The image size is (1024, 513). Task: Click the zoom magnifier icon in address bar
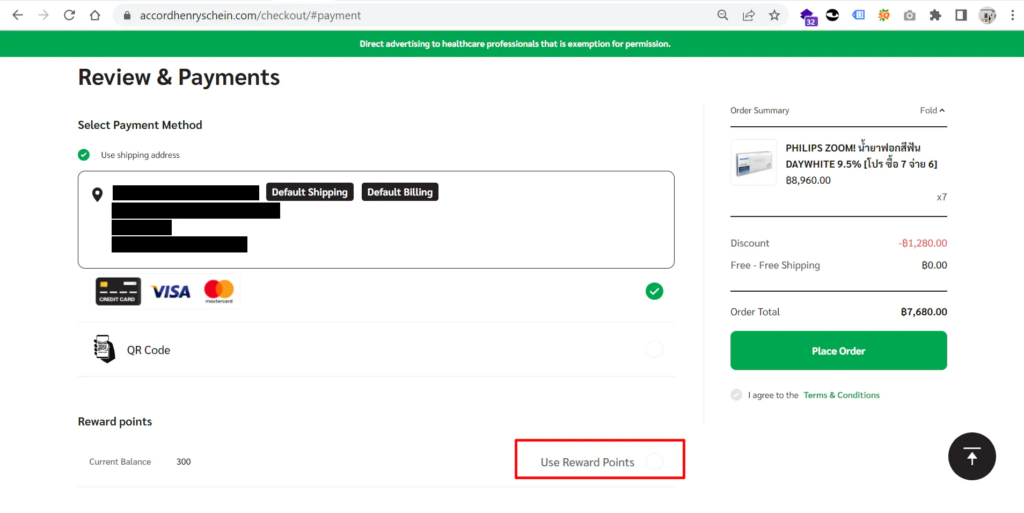(x=723, y=15)
